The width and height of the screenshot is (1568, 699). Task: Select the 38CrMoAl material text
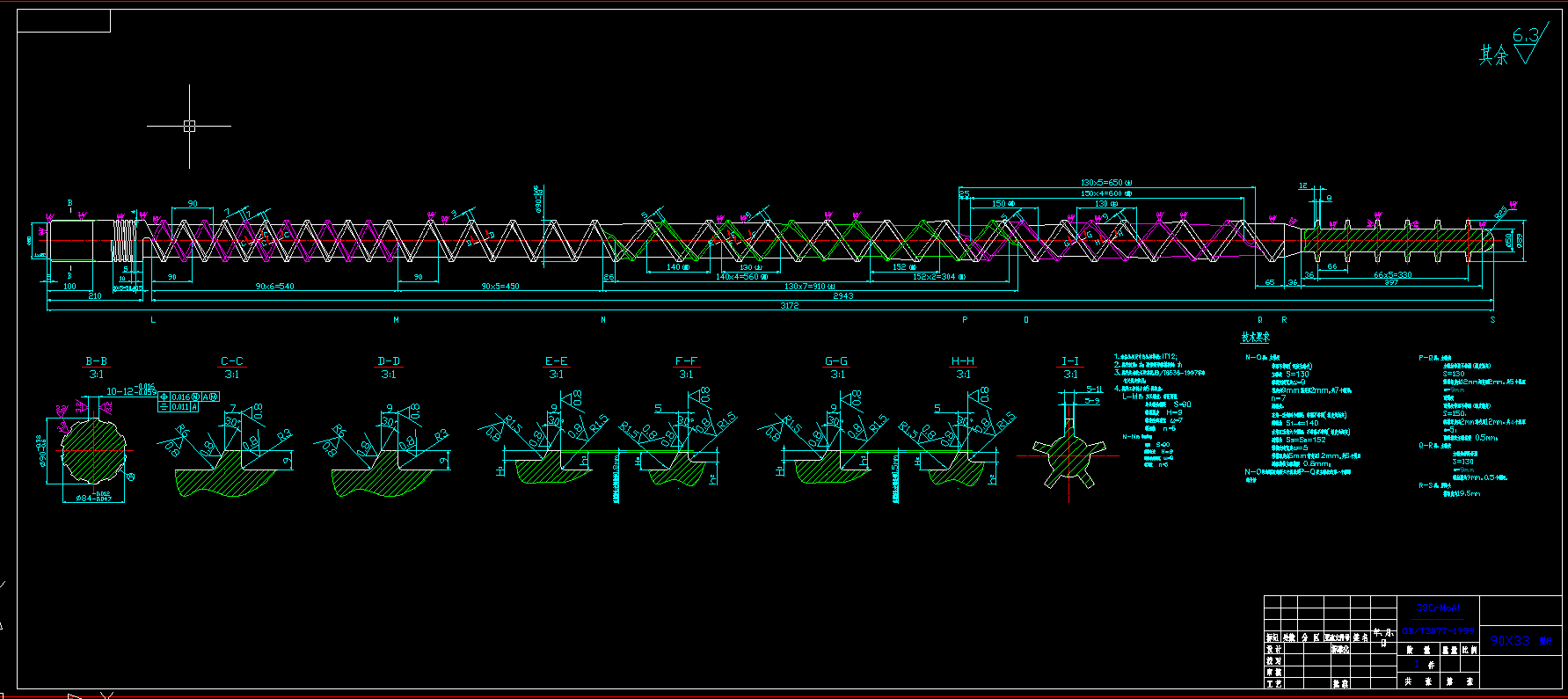tap(1439, 608)
